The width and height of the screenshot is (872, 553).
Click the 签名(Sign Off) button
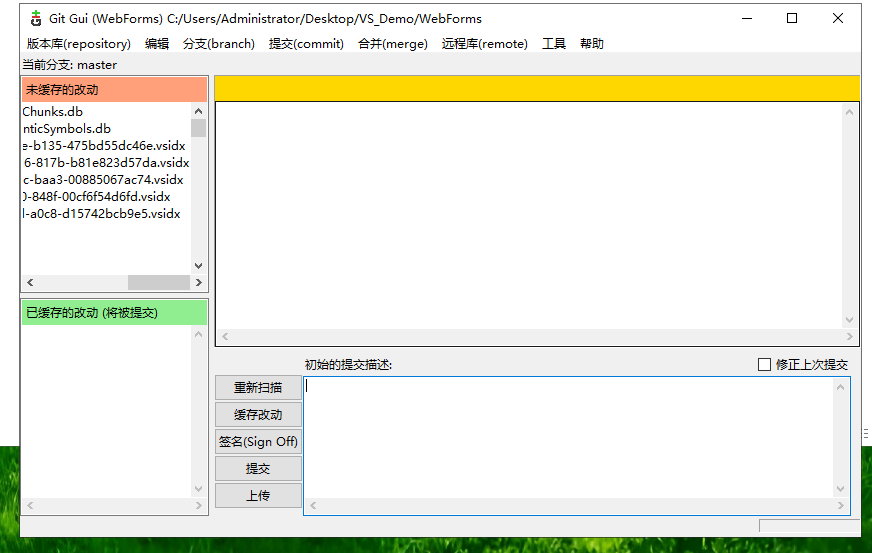click(258, 442)
